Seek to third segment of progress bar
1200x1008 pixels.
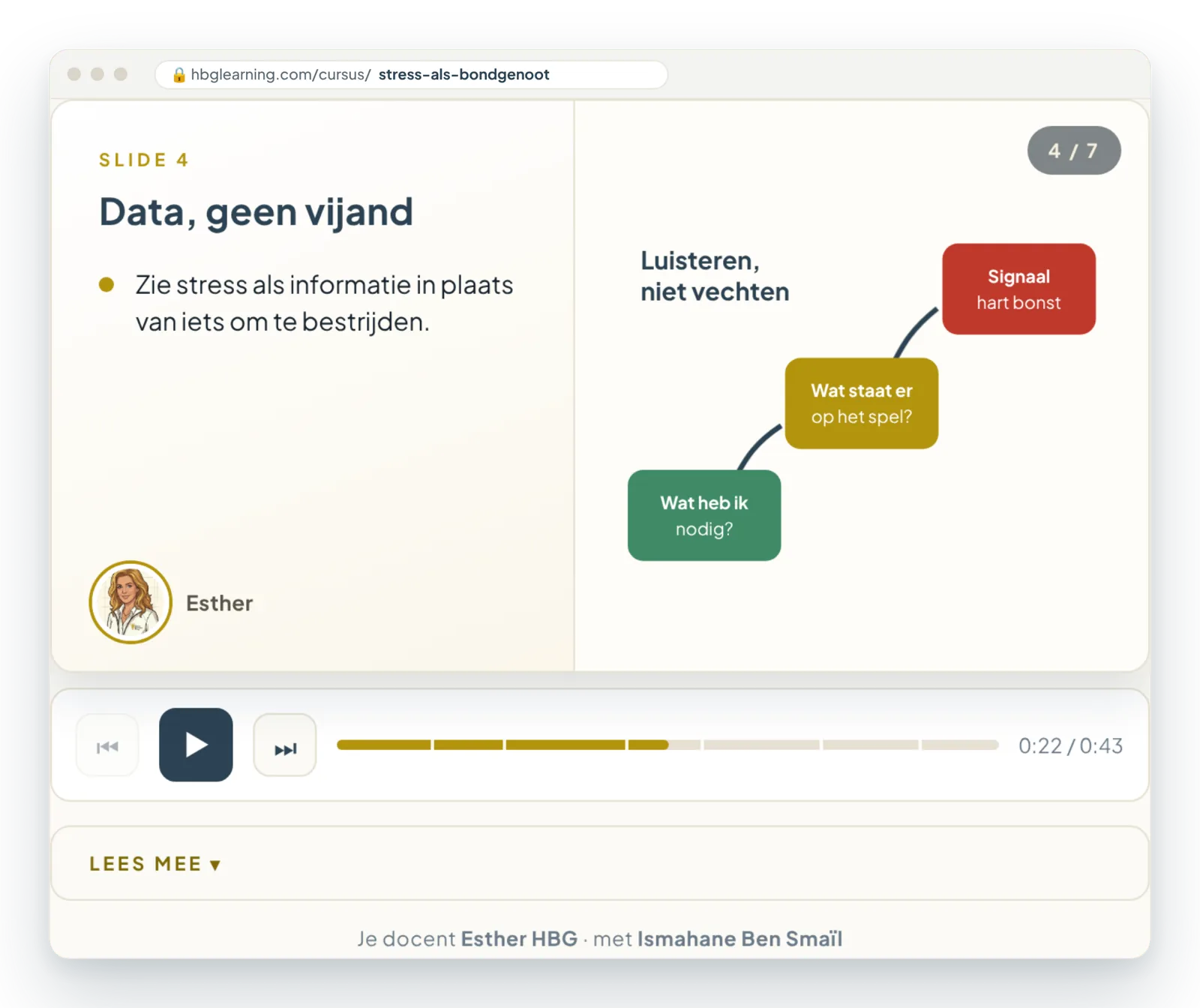pyautogui.click(x=565, y=745)
